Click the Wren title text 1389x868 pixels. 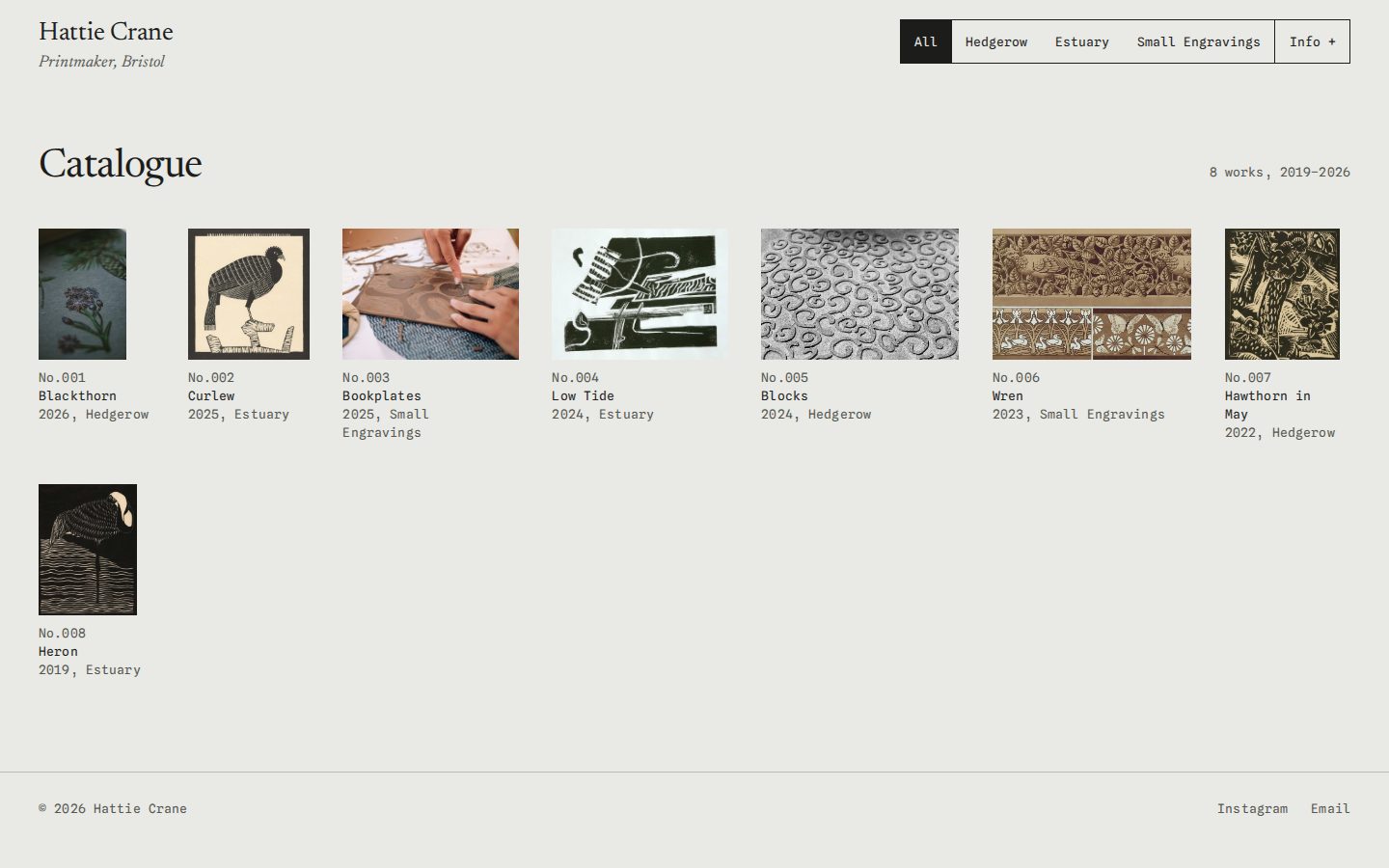[1008, 395]
